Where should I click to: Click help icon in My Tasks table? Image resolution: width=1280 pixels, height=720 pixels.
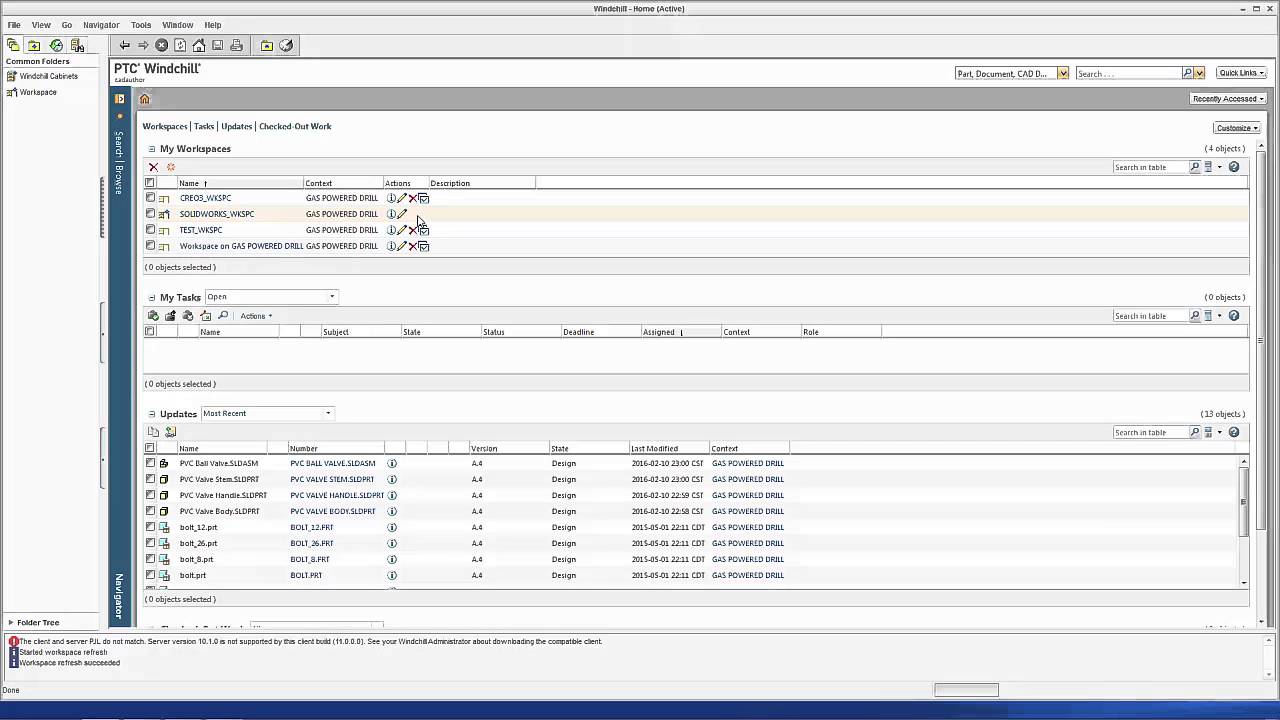1234,316
